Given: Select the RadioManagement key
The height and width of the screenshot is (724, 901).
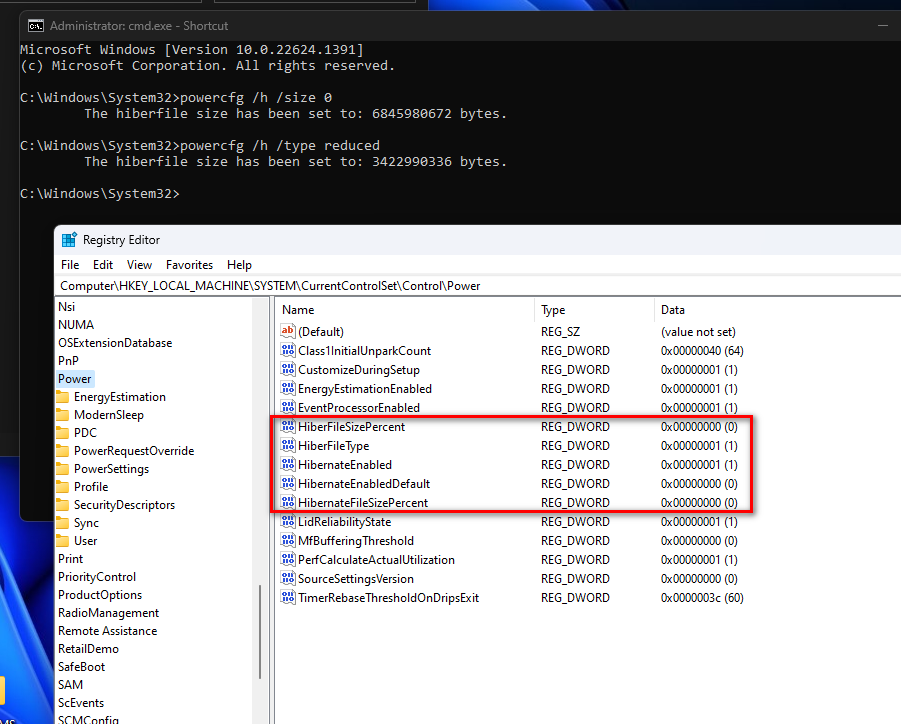Looking at the screenshot, I should coord(109,613).
